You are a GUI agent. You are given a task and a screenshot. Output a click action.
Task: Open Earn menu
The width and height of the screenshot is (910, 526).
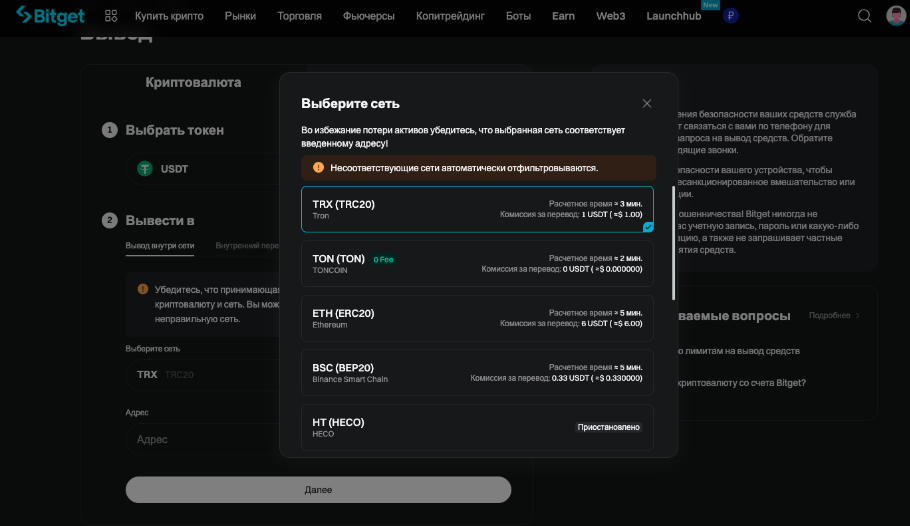(x=564, y=16)
